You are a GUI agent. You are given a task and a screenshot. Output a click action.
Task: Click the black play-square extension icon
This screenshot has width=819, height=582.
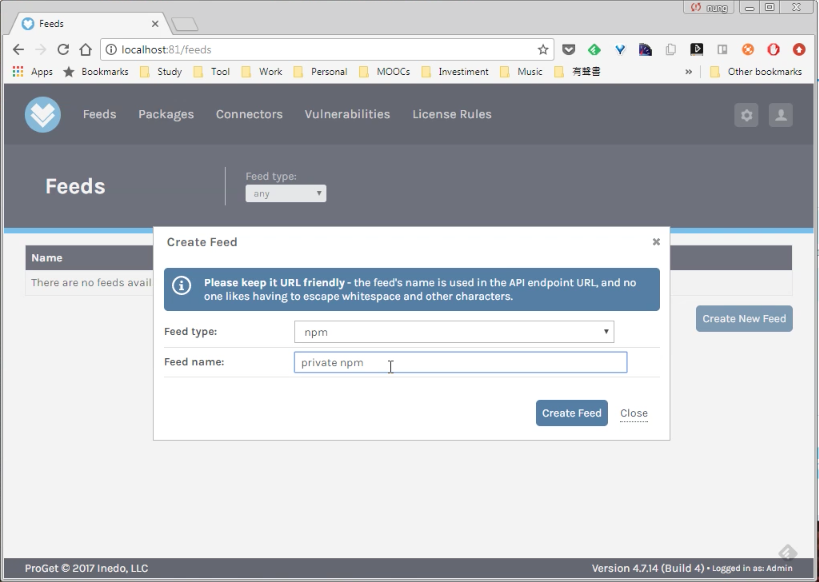click(697, 50)
